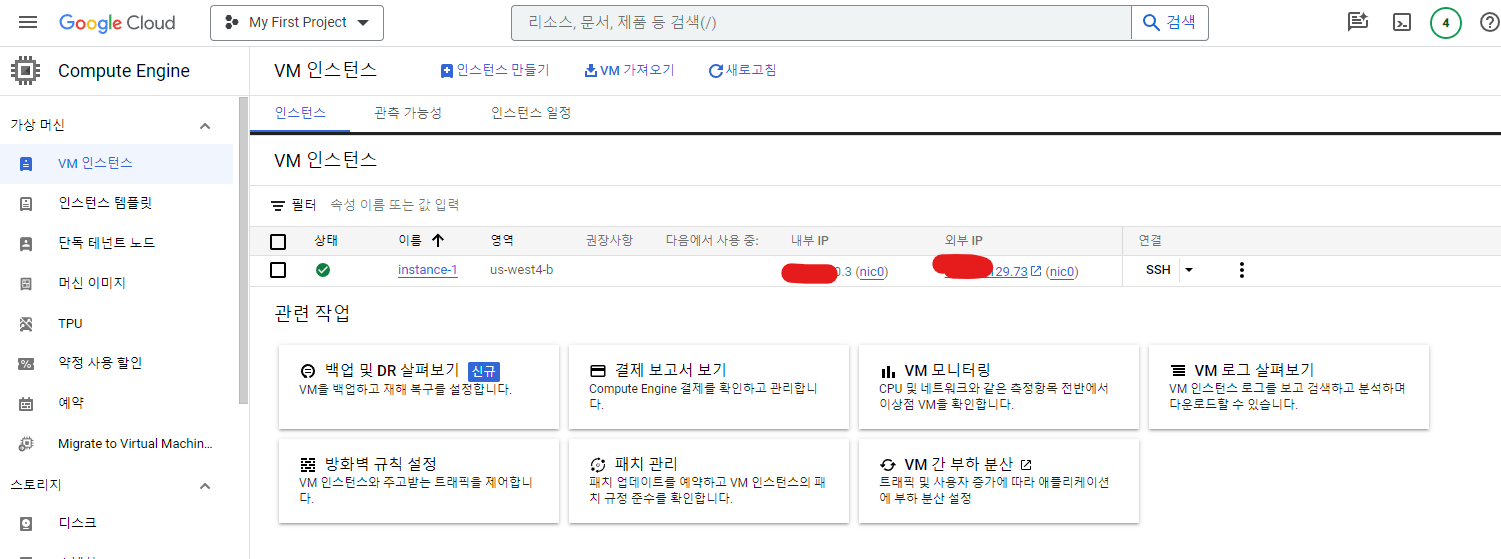Click the filter 필터 icon
Image resolution: width=1501 pixels, height=559 pixels.
(x=279, y=205)
